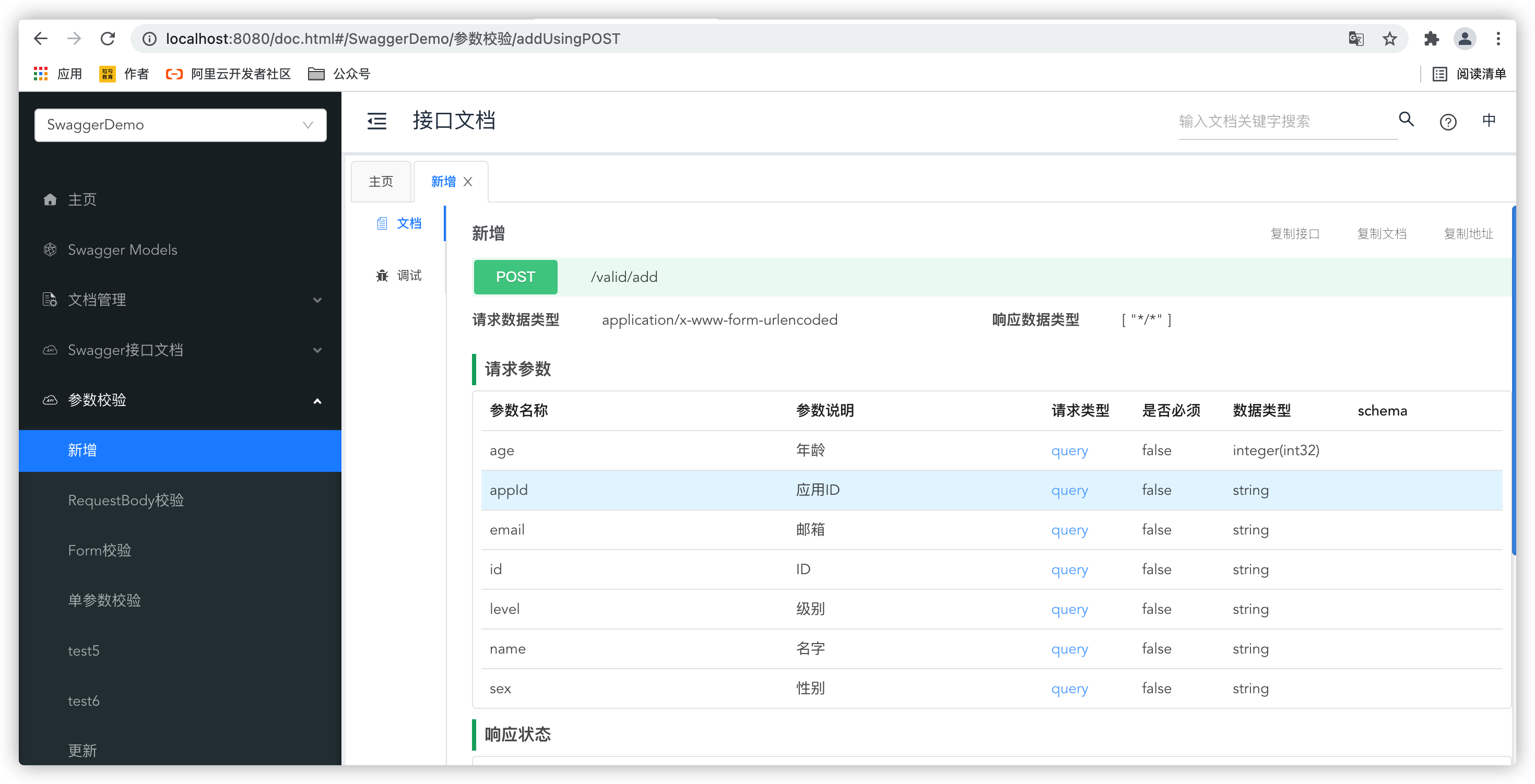Expand the Swagger接口文档 menu
1535x784 pixels.
coord(180,350)
